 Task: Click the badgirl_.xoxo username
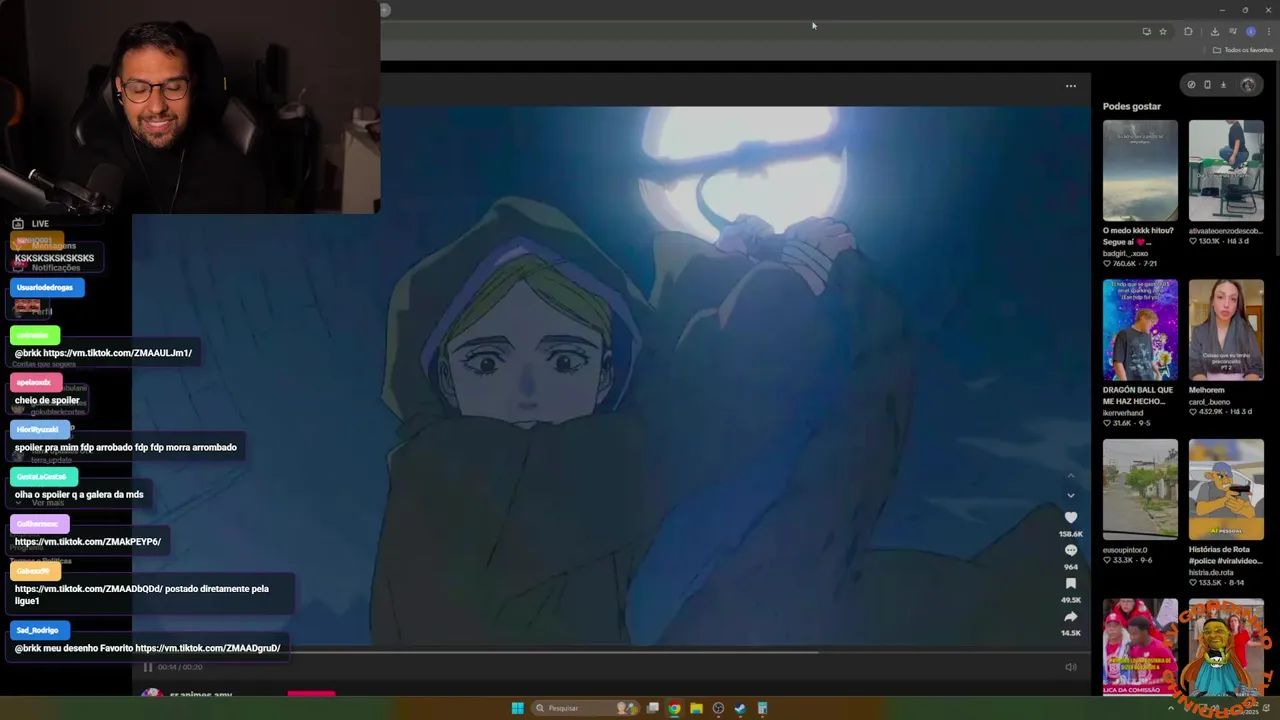point(1125,253)
